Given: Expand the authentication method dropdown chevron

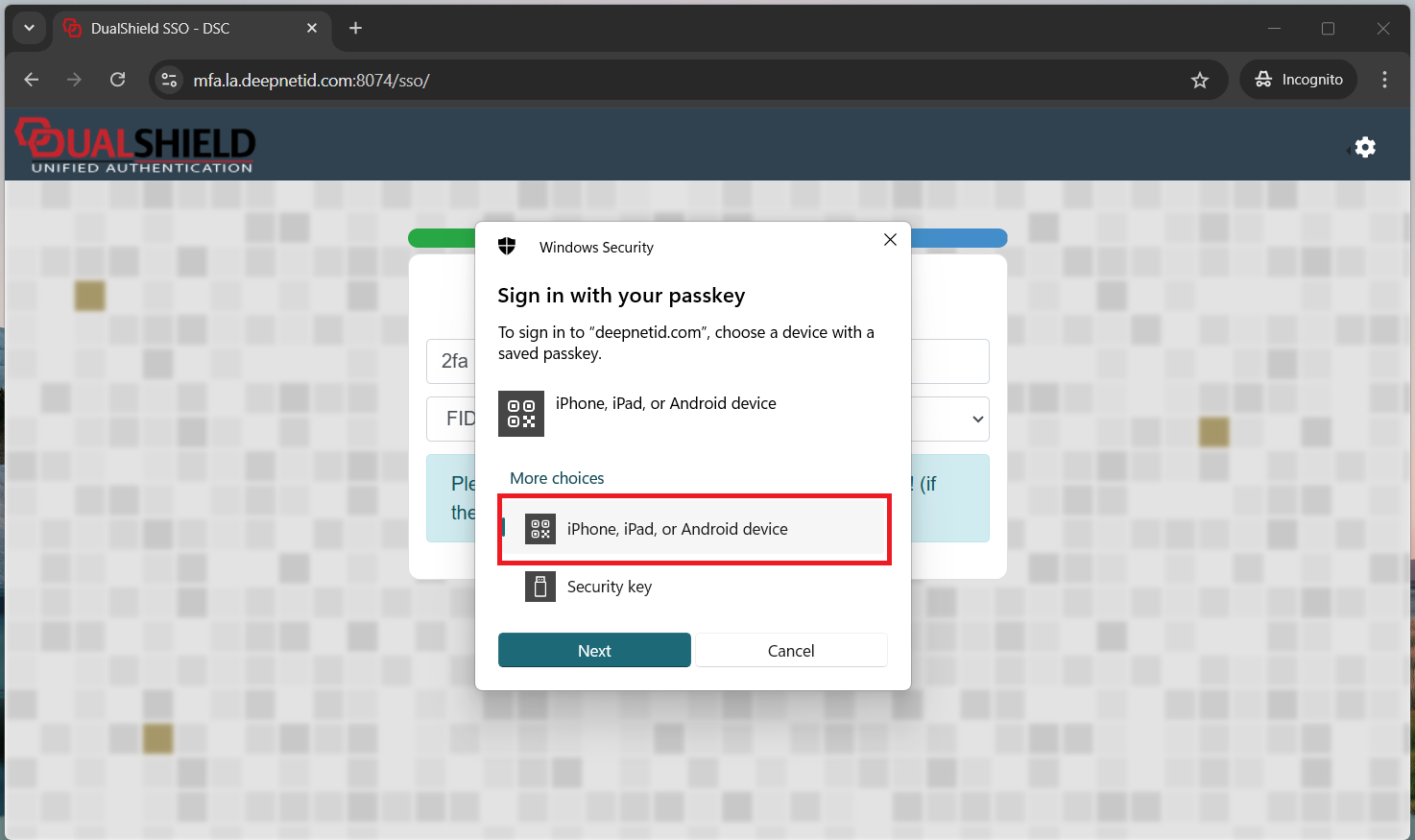Looking at the screenshot, I should (977, 420).
